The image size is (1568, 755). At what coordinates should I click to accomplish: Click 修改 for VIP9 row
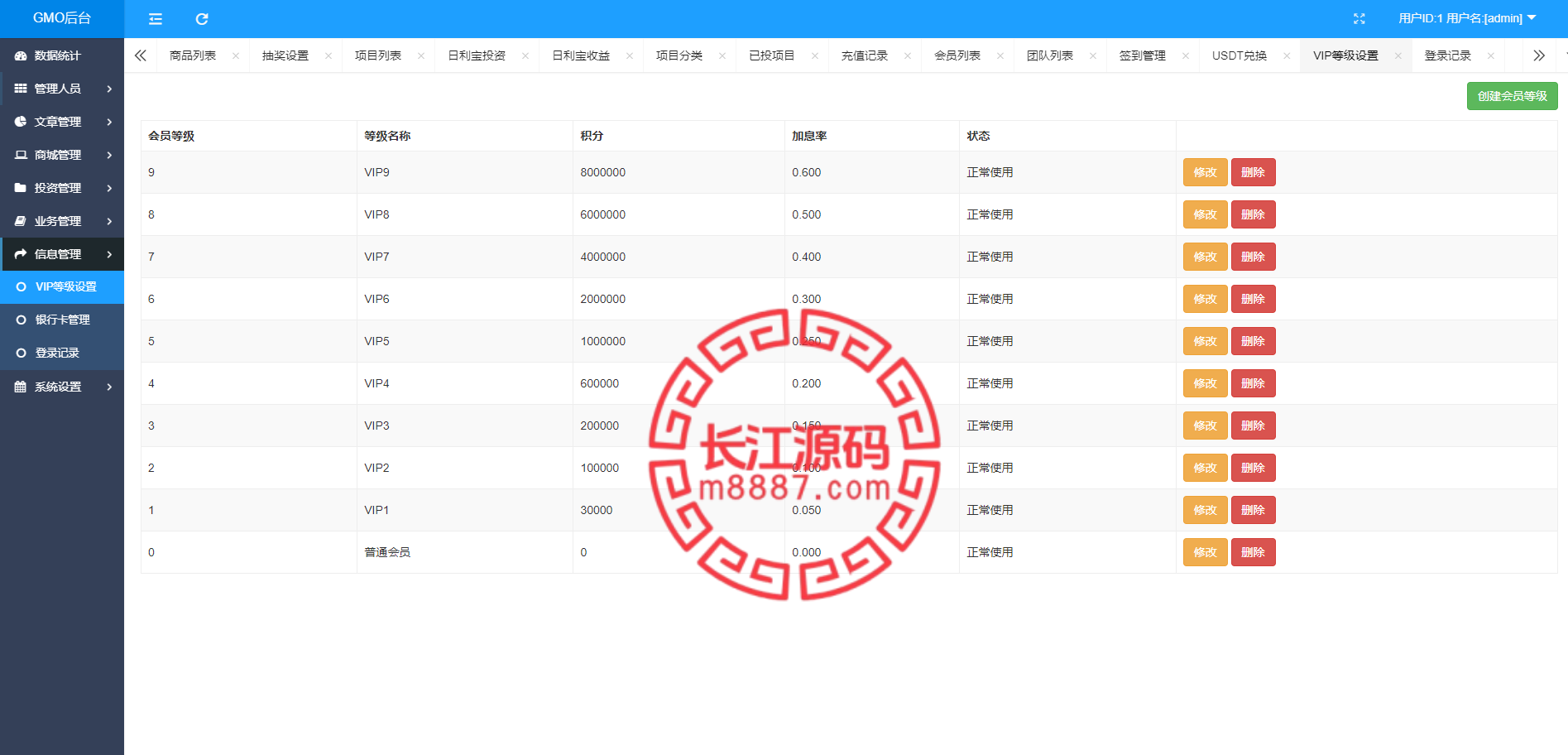pos(1205,172)
